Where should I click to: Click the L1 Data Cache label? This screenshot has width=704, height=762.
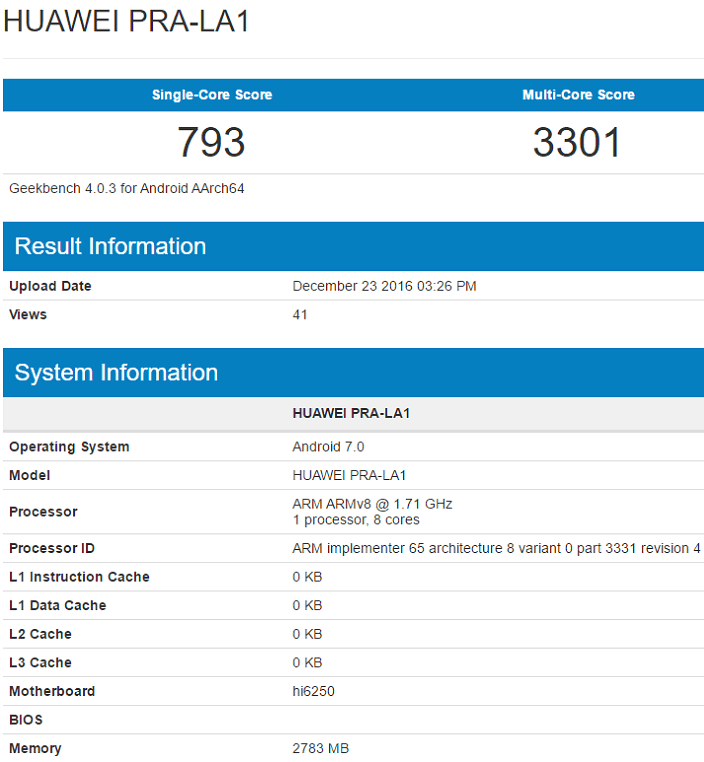[58, 606]
